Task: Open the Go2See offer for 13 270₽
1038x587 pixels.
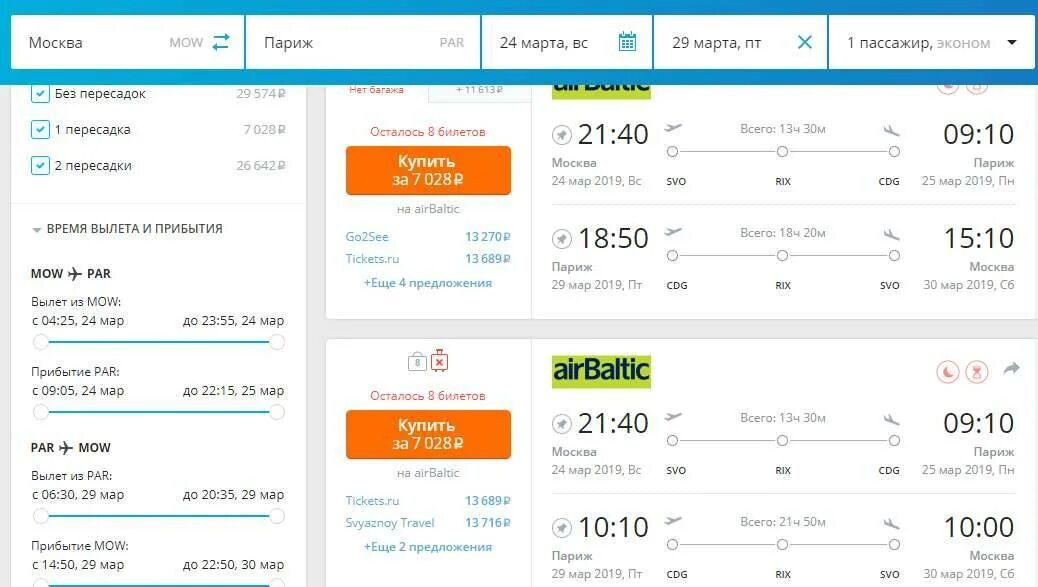Action: click(x=428, y=236)
